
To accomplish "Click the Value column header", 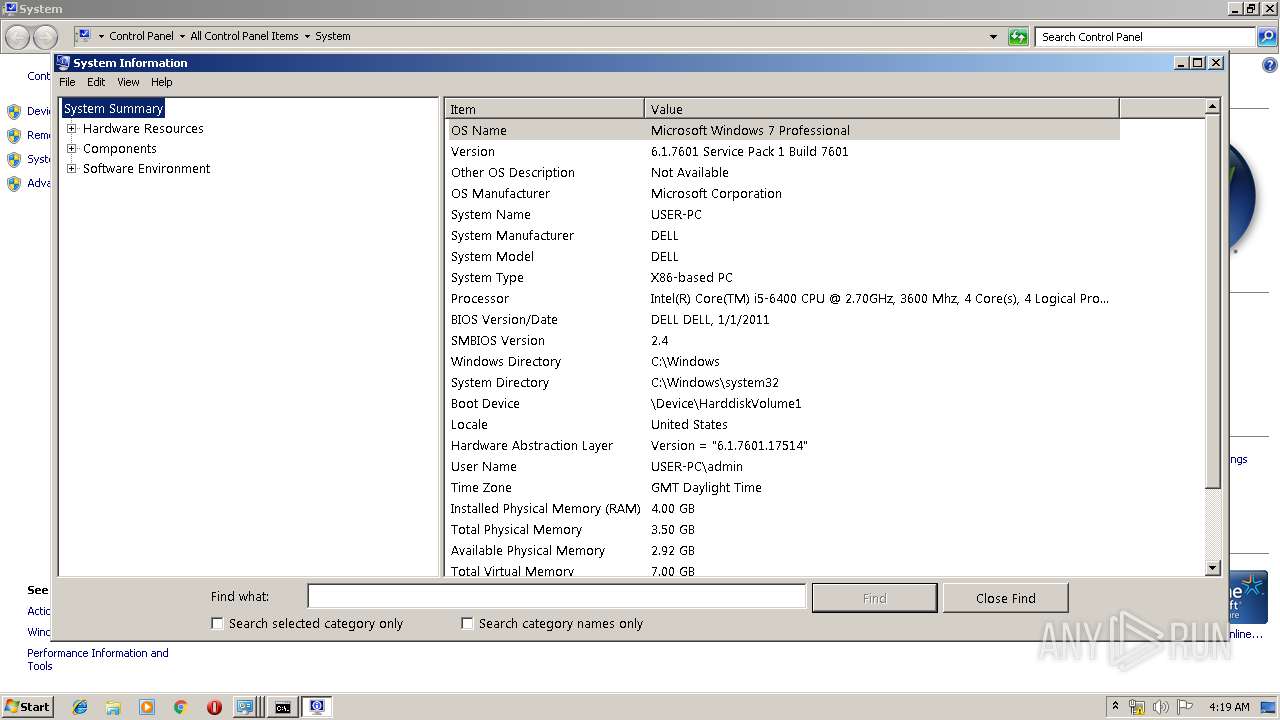I will tap(882, 109).
